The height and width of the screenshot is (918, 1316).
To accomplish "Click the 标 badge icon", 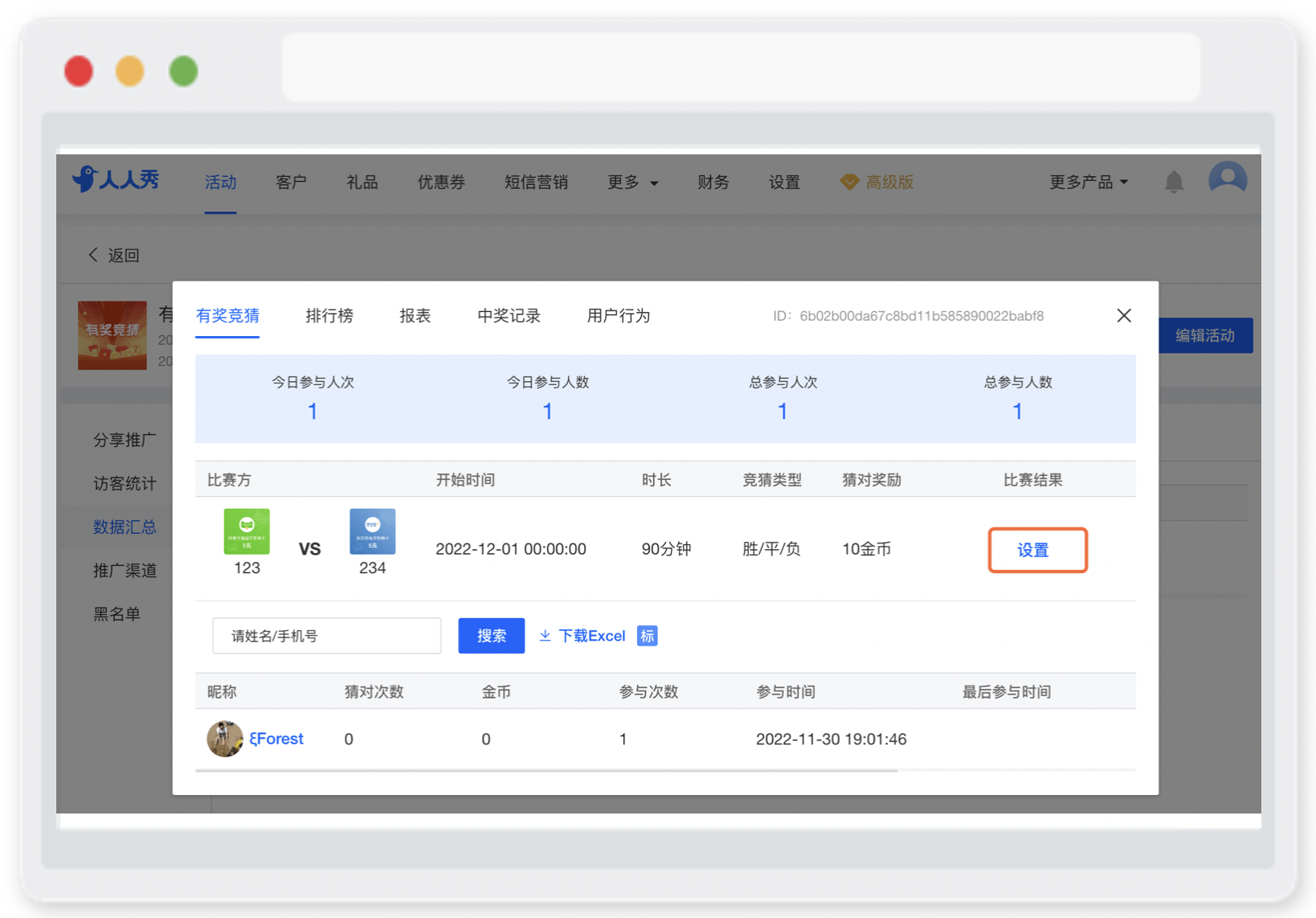I will [647, 636].
